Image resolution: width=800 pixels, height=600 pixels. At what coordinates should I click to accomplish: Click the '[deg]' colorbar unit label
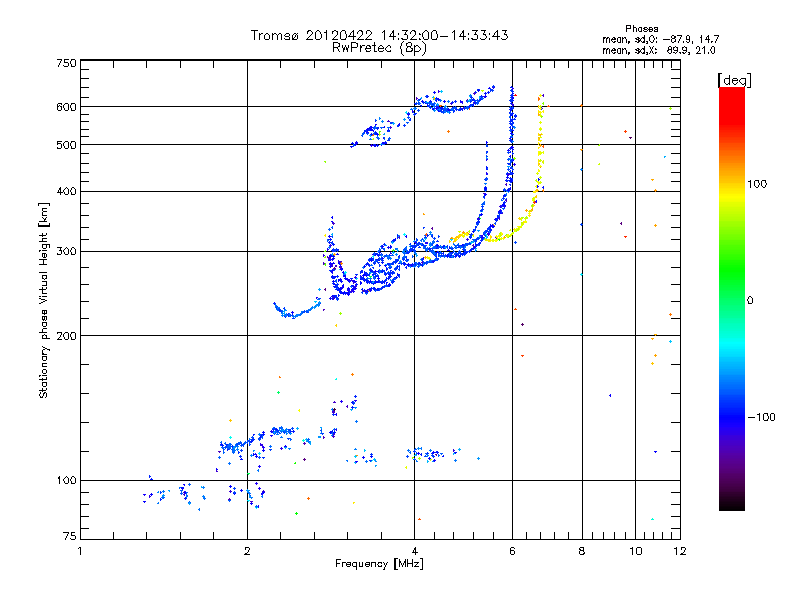734,80
